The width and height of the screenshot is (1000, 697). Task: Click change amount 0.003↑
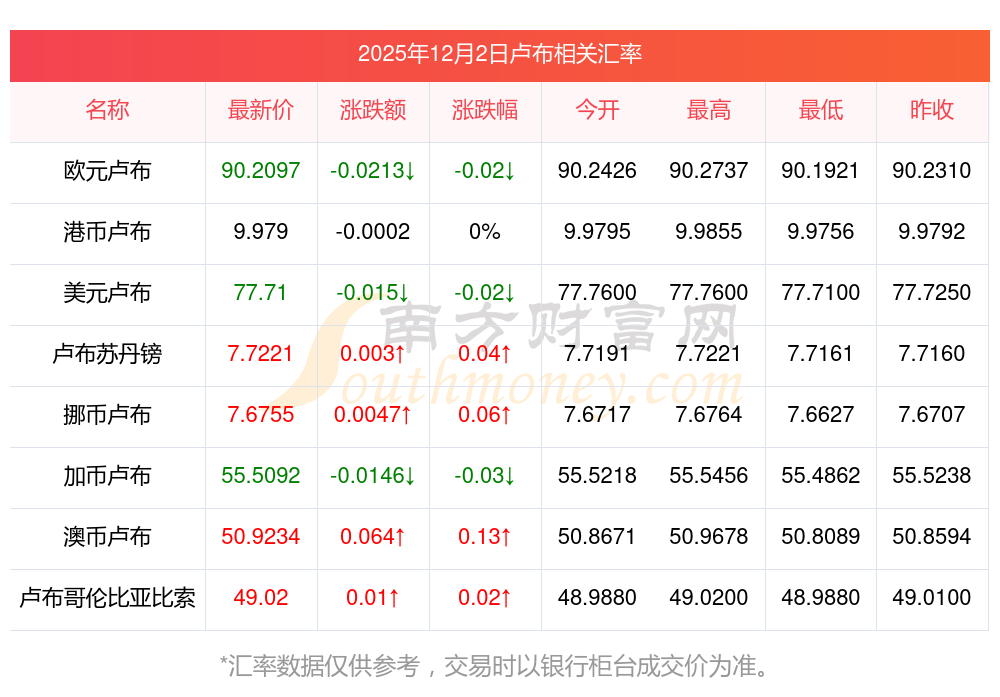(373, 354)
